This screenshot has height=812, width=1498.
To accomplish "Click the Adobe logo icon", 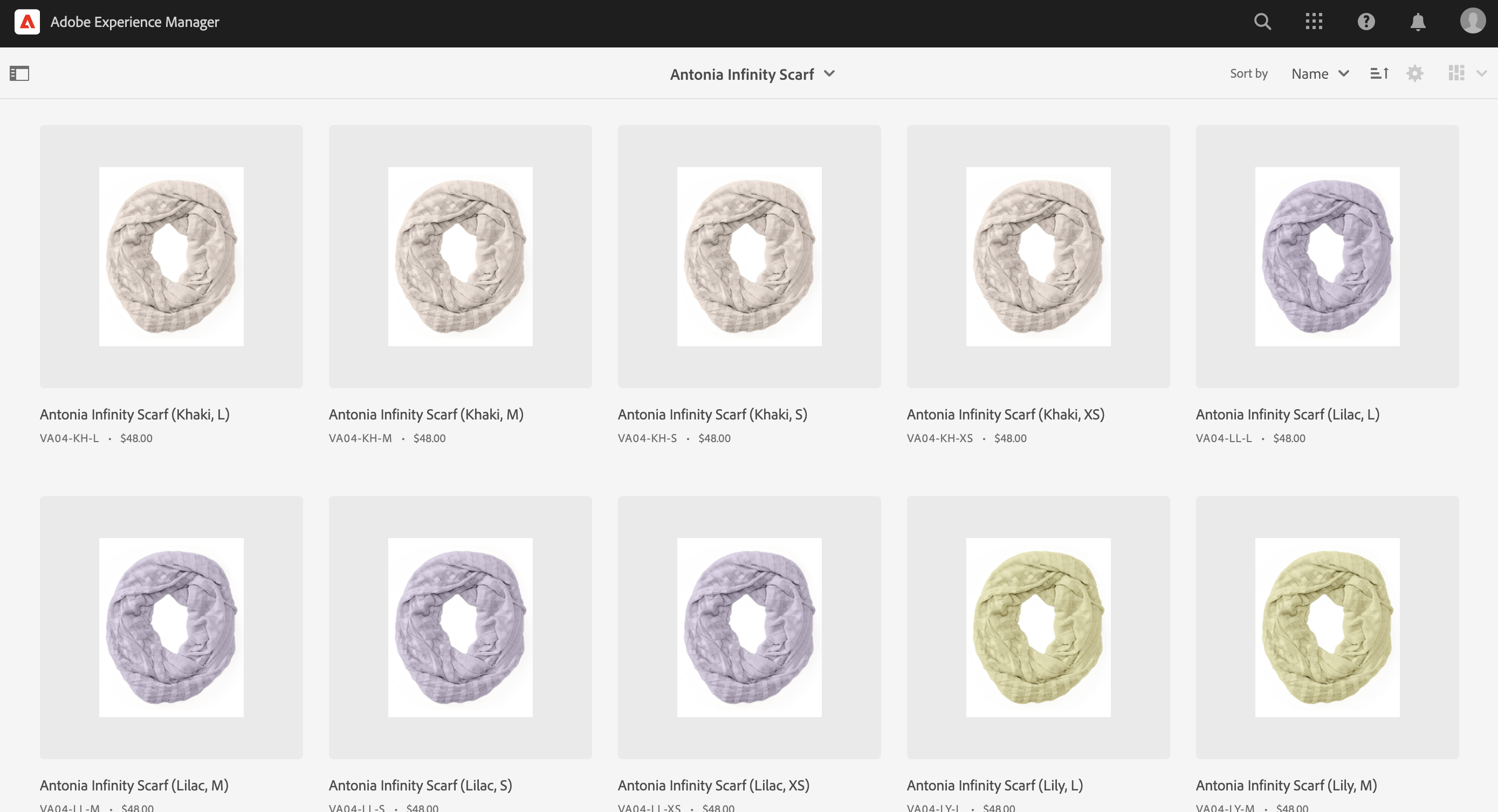I will coord(27,22).
